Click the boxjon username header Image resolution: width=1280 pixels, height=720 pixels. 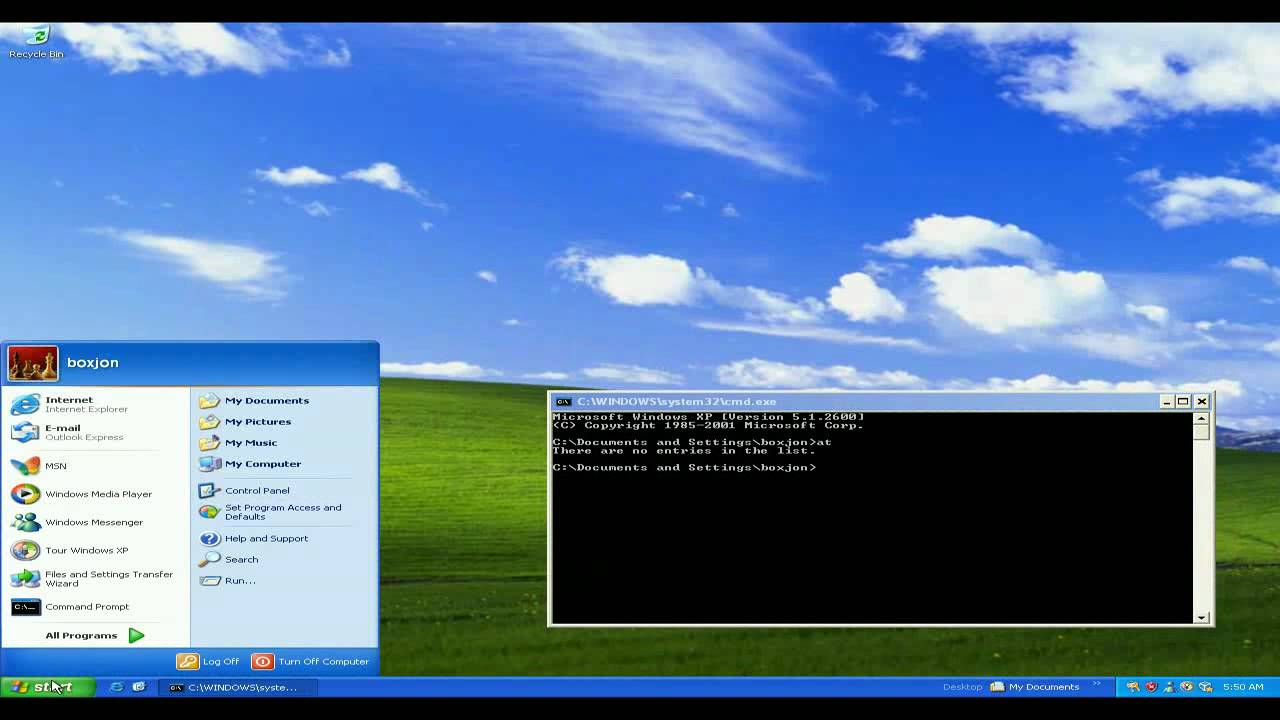(x=93, y=363)
